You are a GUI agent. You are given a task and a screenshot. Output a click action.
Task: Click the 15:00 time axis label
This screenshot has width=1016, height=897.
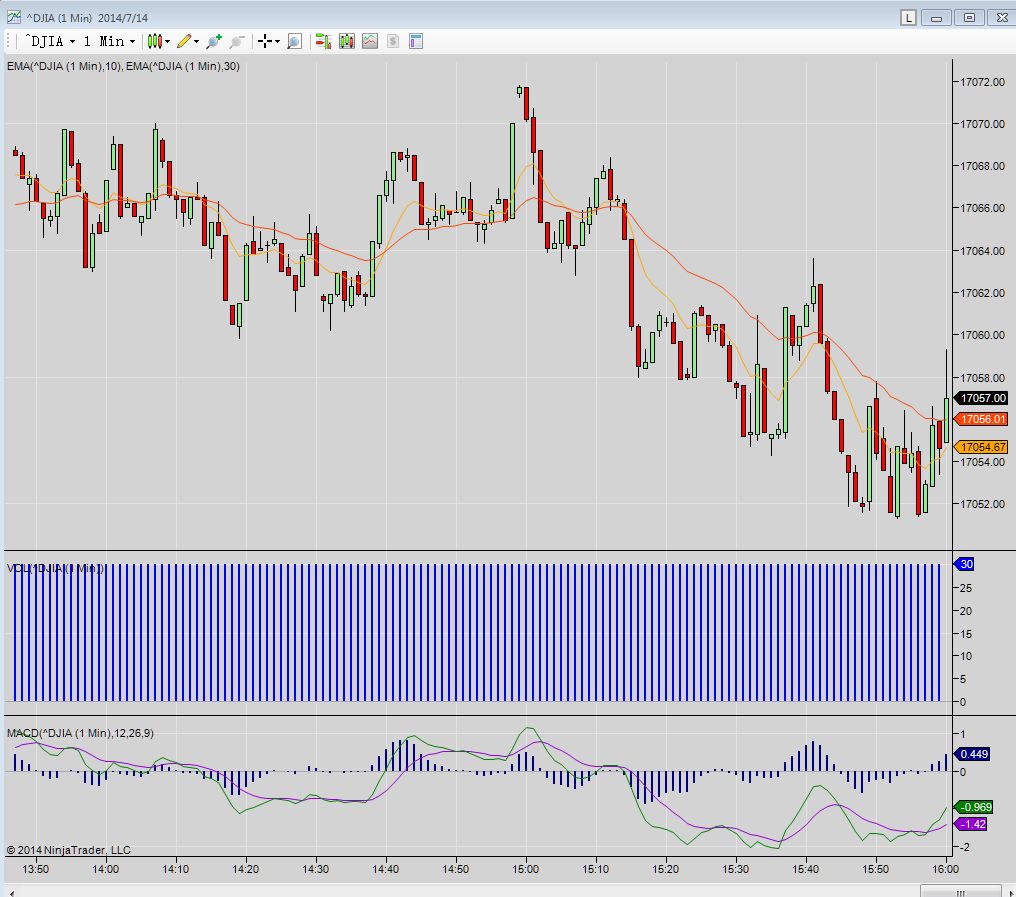tap(525, 869)
